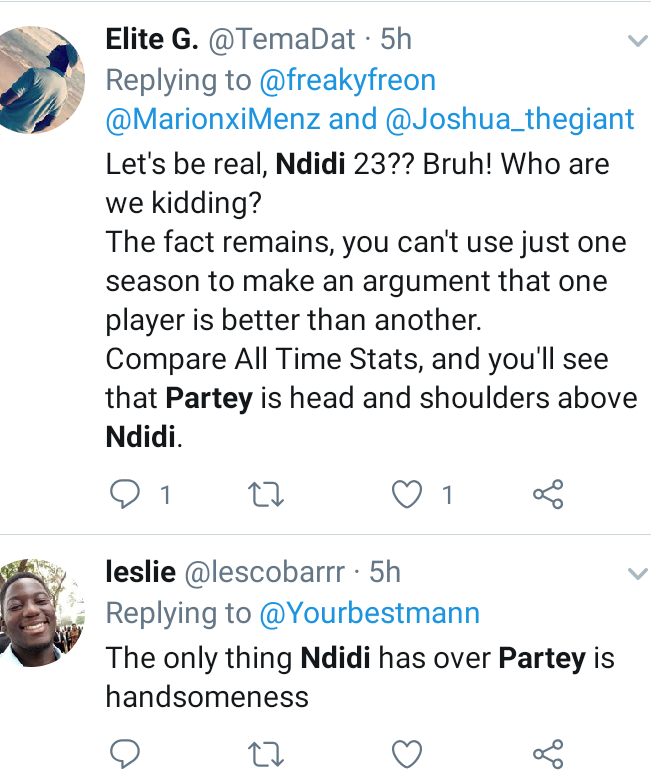This screenshot has width=651, height=779.
Task: Open @lescobarrr handle
Action: (x=264, y=572)
